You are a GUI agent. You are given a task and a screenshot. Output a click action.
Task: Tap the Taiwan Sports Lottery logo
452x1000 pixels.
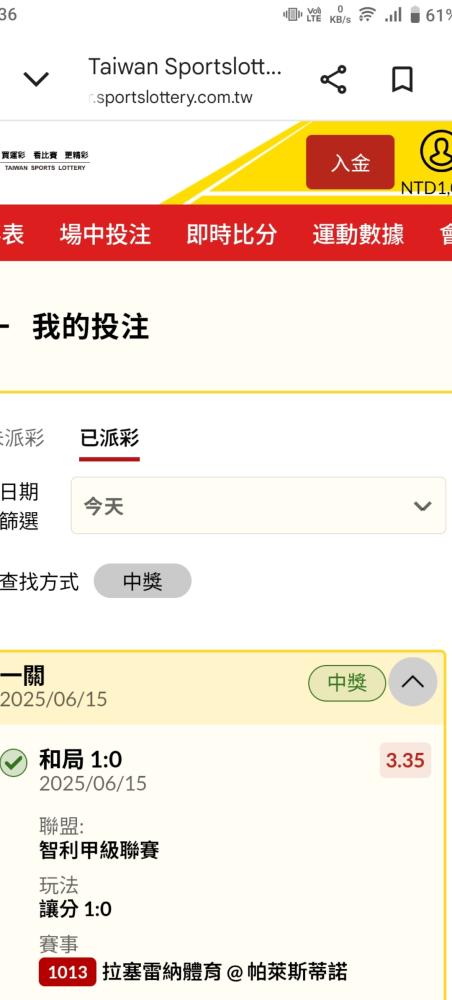point(45,161)
